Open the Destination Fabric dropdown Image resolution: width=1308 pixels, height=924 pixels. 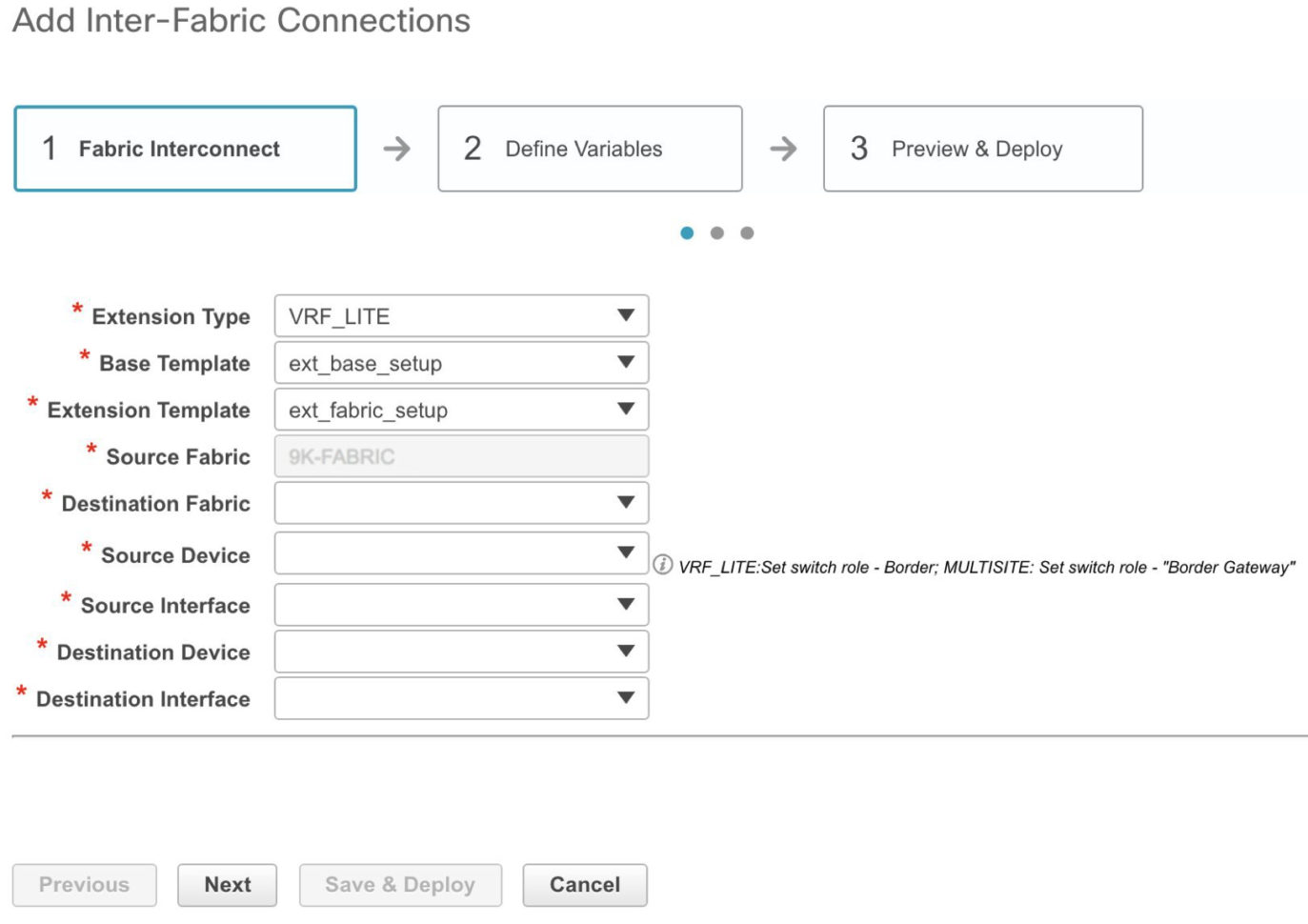coord(461,502)
